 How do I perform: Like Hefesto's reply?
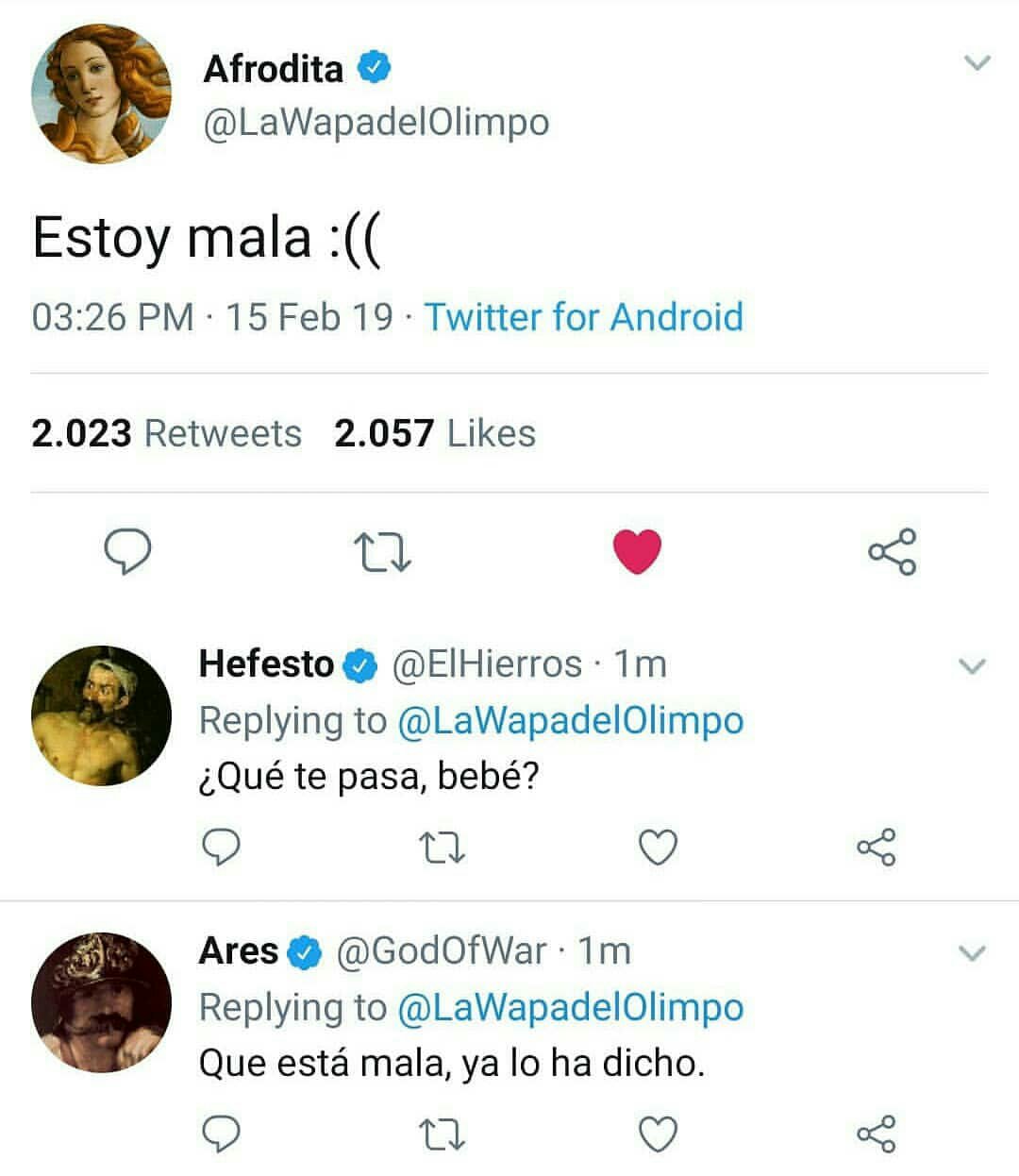pyautogui.click(x=658, y=847)
